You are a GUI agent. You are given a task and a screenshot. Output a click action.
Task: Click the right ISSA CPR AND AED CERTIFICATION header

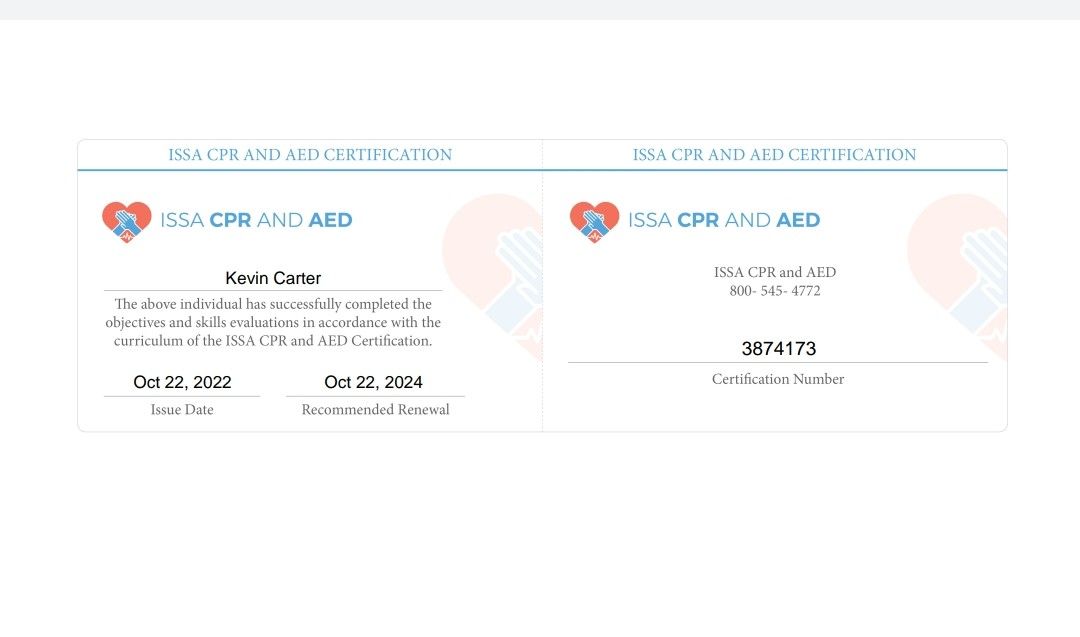click(x=774, y=155)
